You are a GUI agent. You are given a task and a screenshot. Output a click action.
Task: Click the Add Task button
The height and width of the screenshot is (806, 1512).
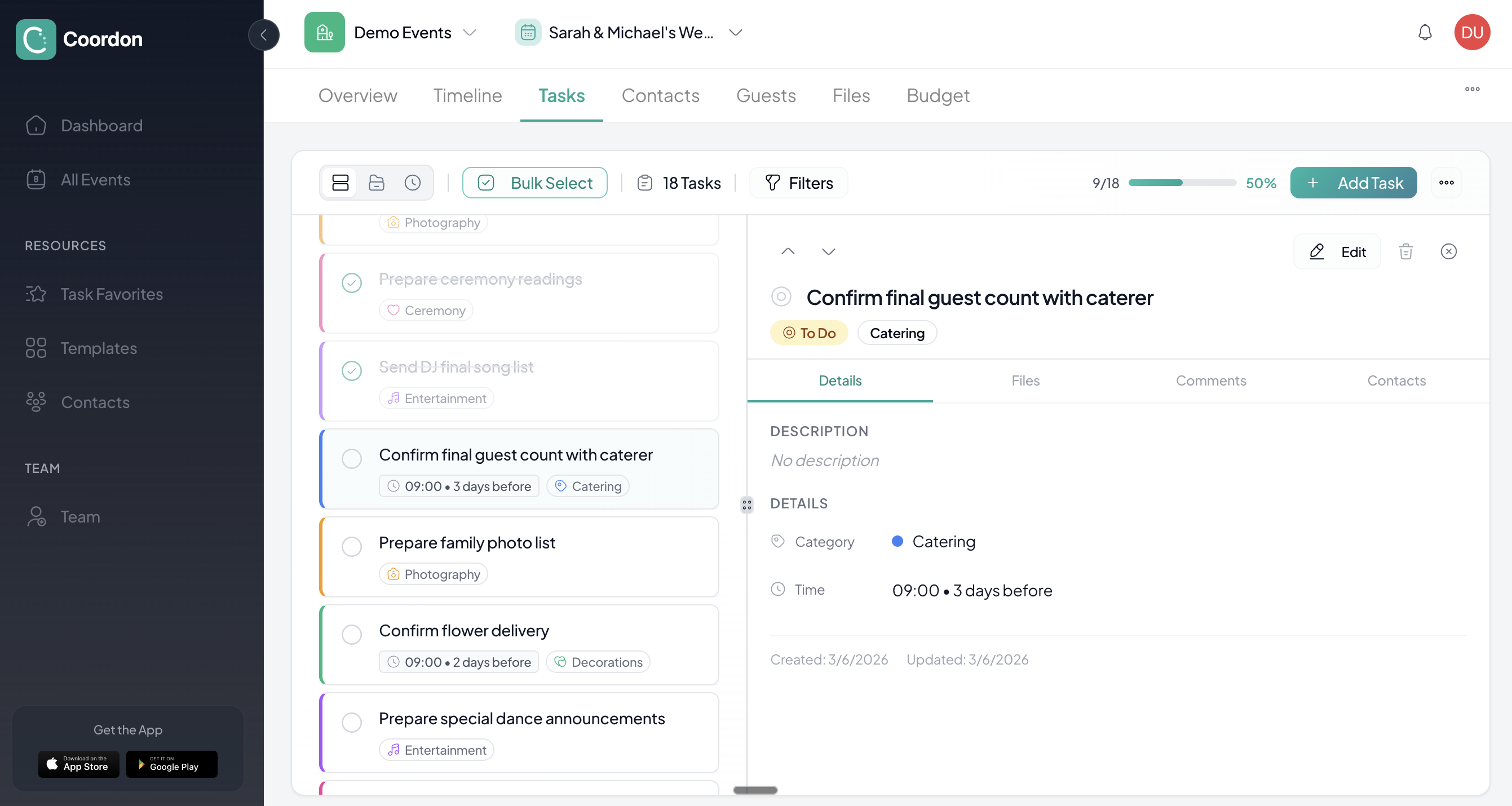point(1353,183)
